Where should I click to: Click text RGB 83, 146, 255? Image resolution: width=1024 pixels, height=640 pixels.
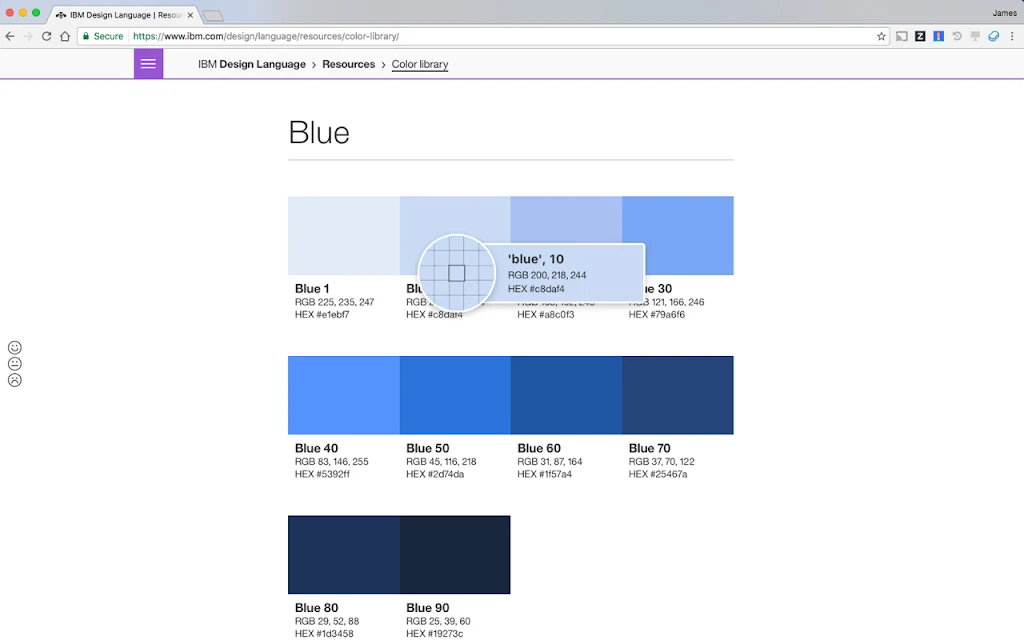pos(332,461)
